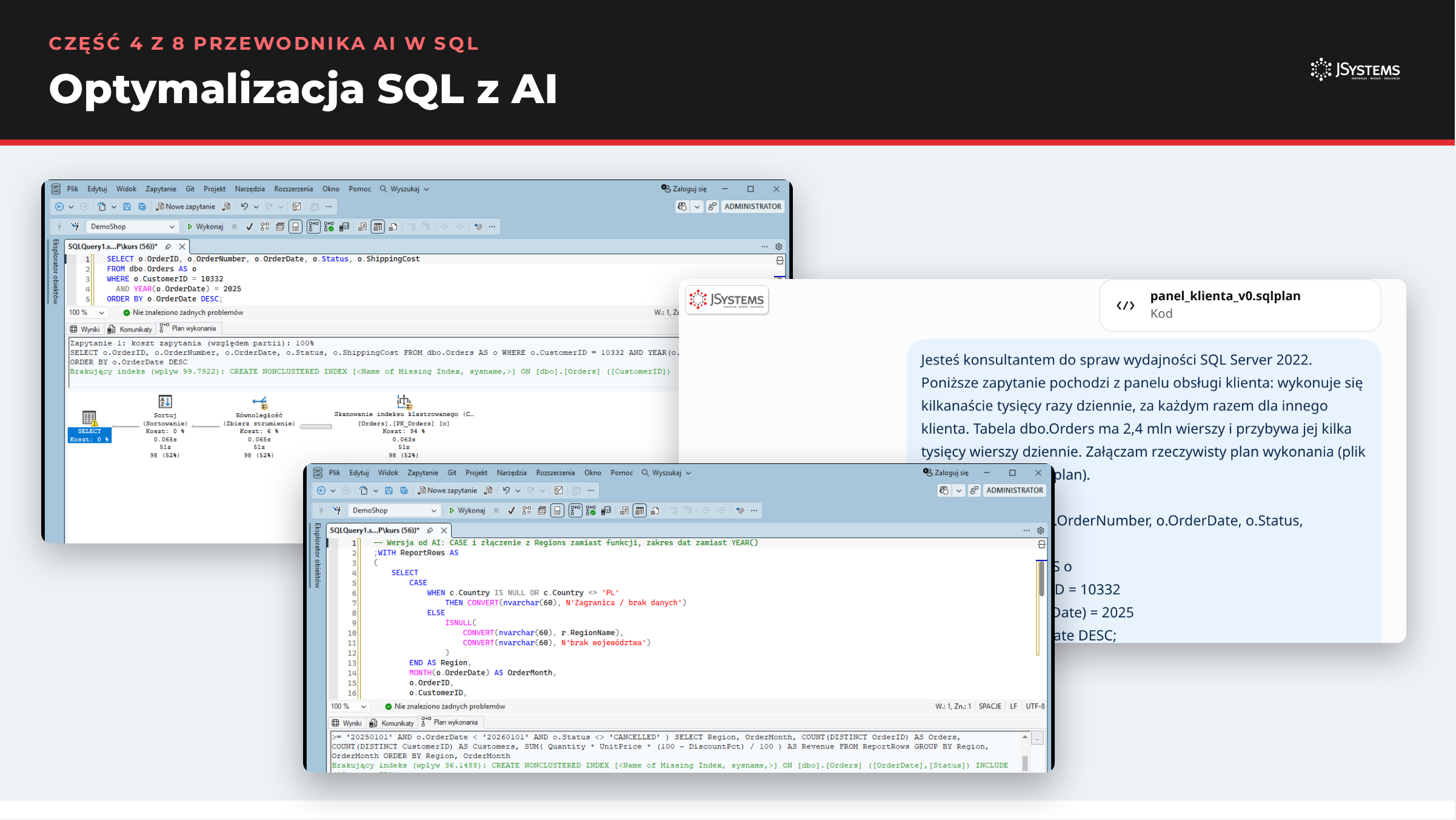Close the SQLQuery1 tab in back window
This screenshot has height=820, width=1456.
click(x=182, y=246)
